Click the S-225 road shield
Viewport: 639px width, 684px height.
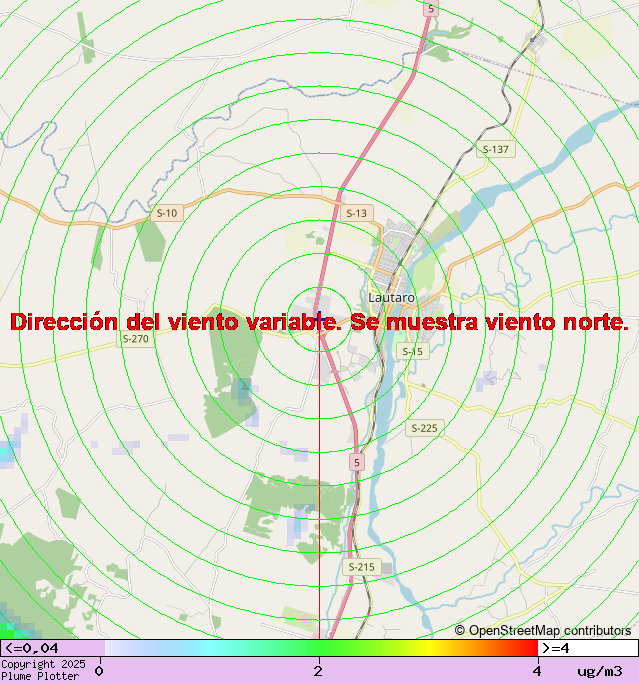point(424,428)
